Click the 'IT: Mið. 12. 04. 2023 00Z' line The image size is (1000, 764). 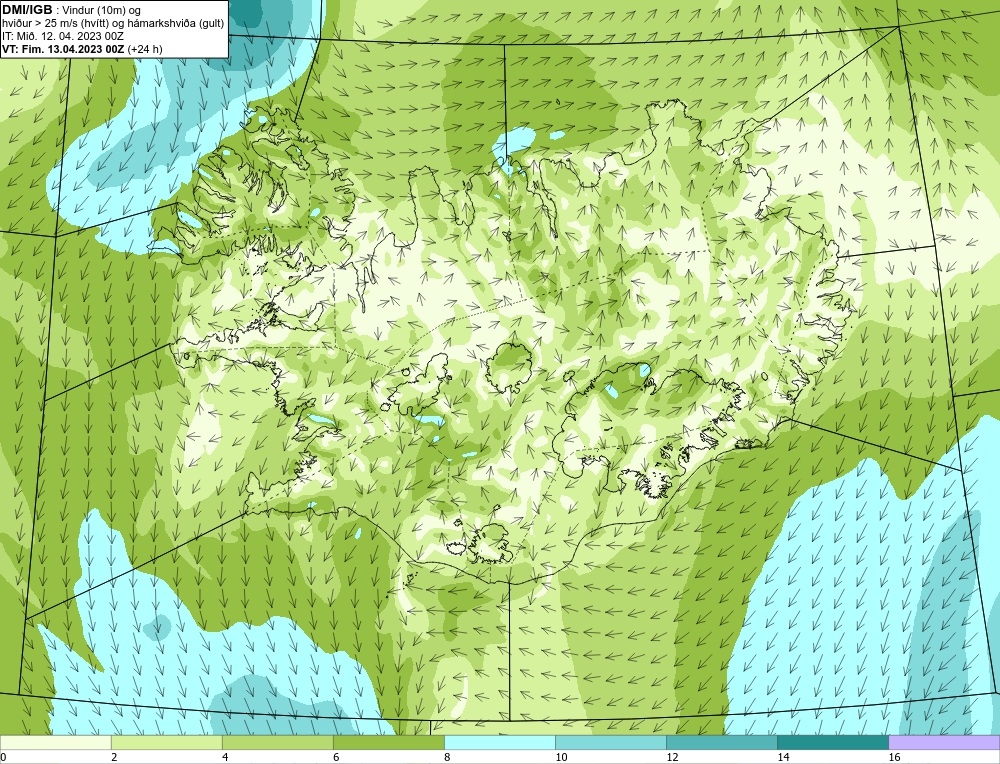click(62, 36)
